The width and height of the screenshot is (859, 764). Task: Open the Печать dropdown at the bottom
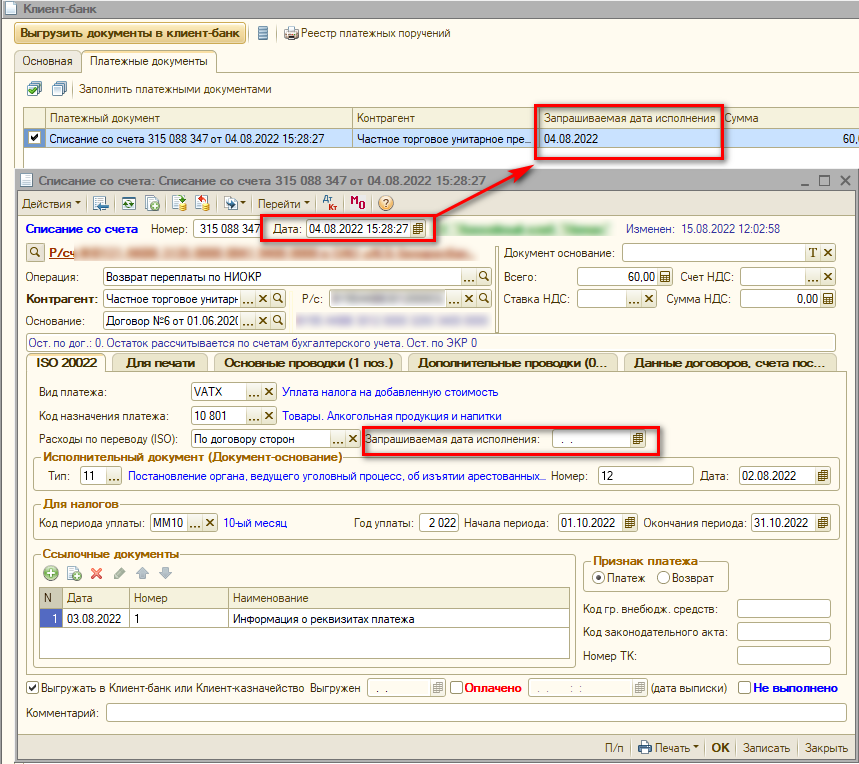(670, 748)
